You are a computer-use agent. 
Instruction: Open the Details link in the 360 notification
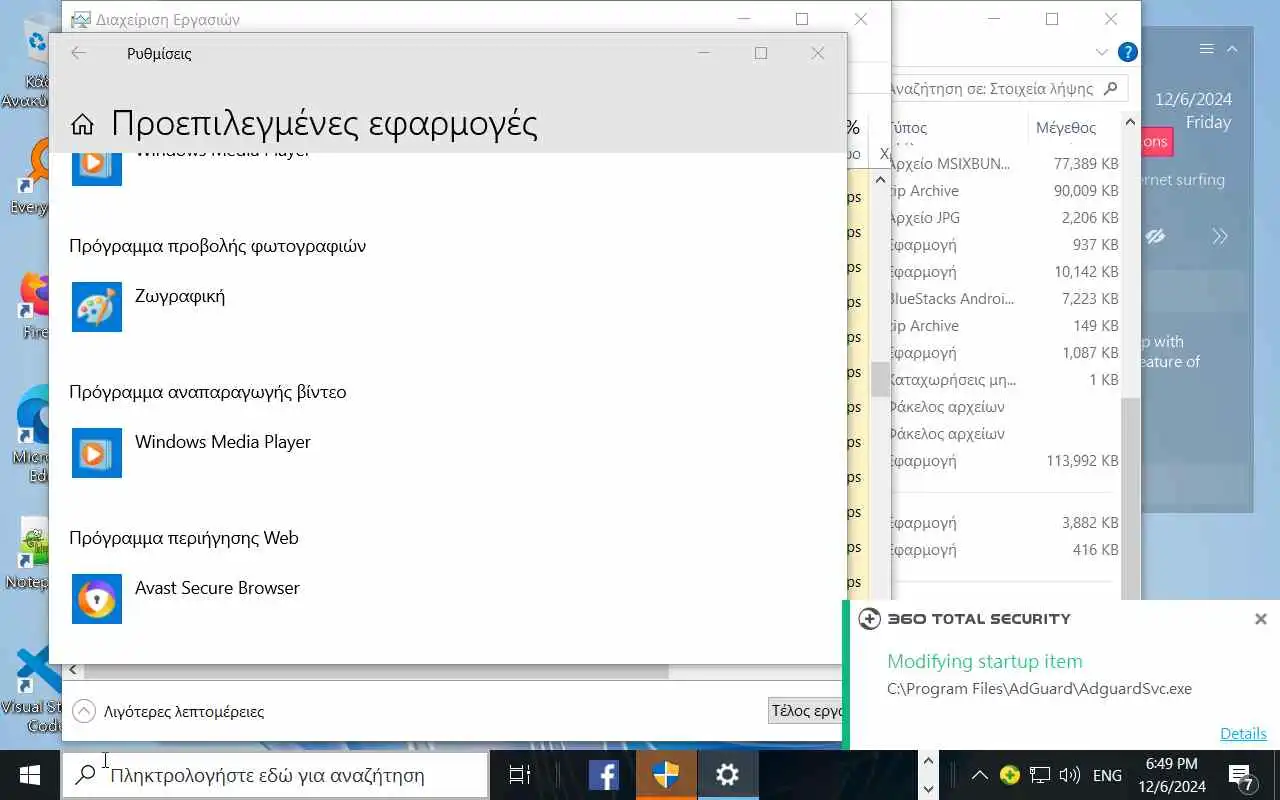(x=1243, y=733)
